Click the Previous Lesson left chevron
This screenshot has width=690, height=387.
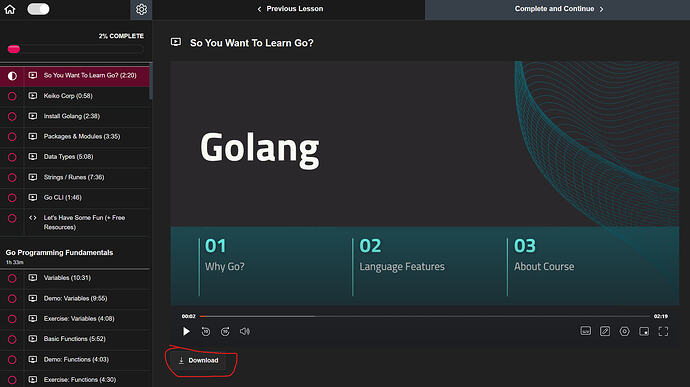point(259,9)
